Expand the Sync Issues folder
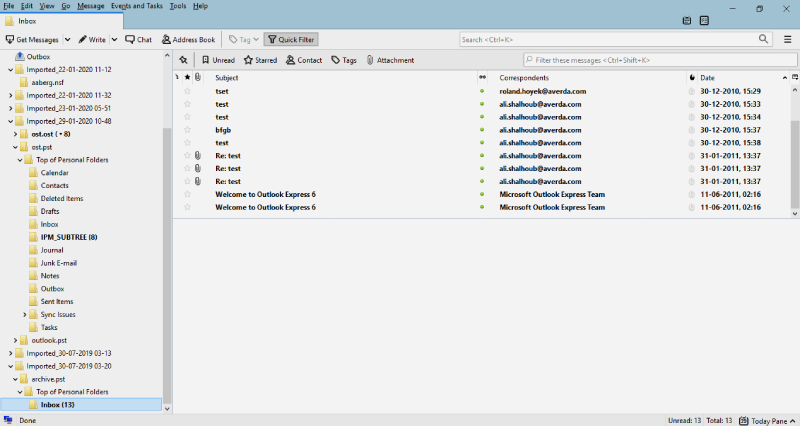This screenshot has width=800, height=426. (24, 315)
